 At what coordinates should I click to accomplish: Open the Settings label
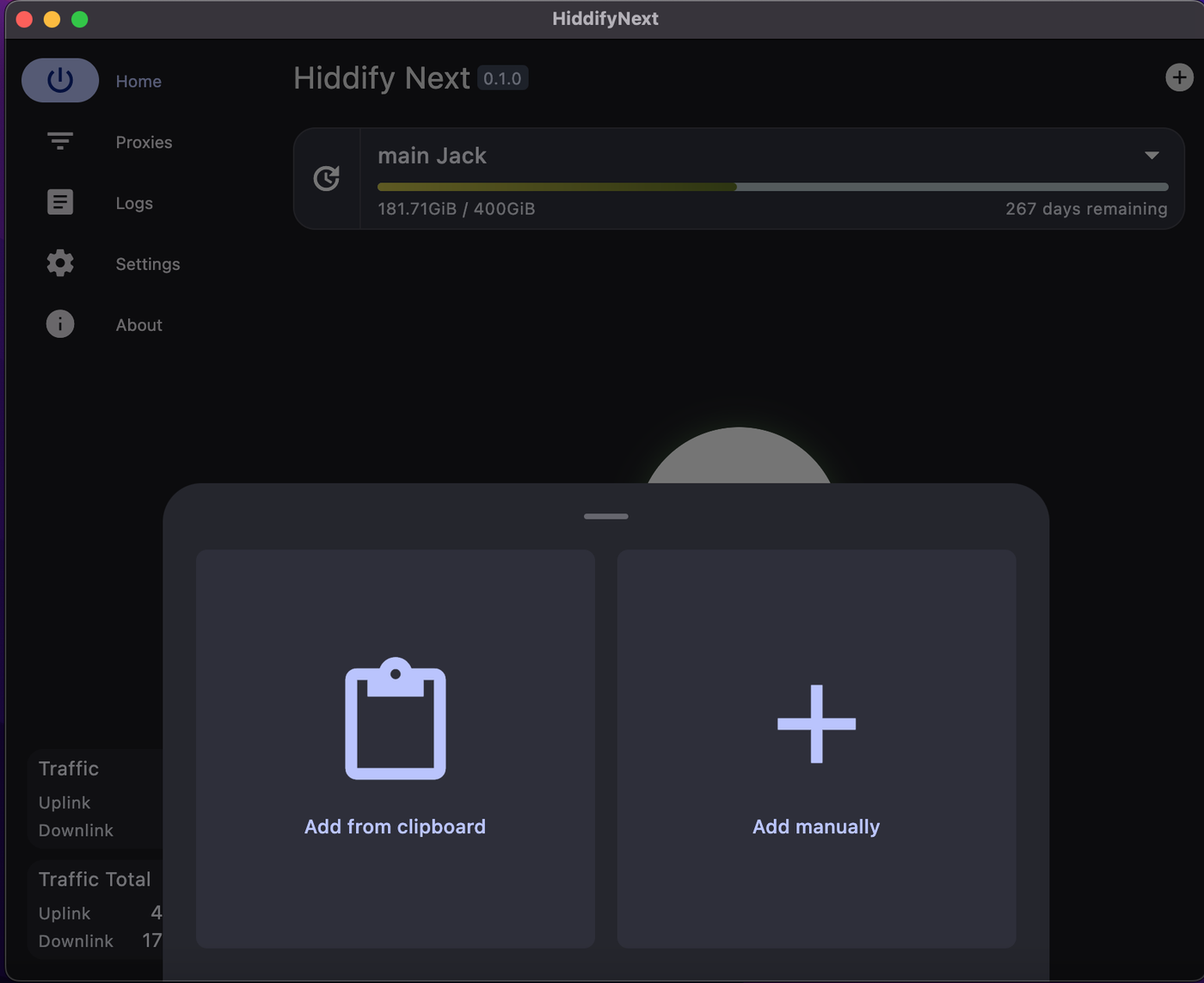click(148, 264)
